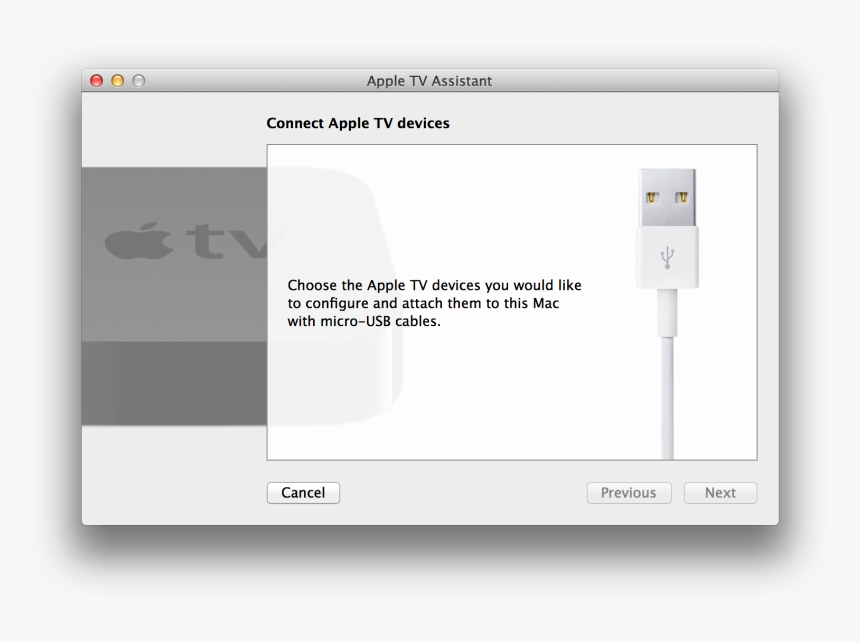Click the yellow minimize button
The image size is (860, 642).
tap(117, 80)
